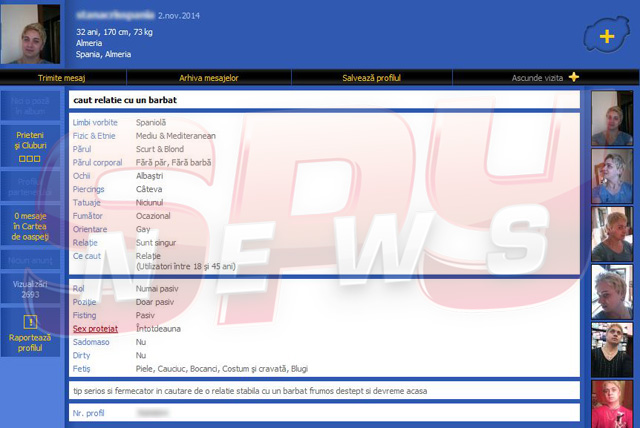Follow the red Sex protejat link
This screenshot has height=428, width=640.
[95, 329]
